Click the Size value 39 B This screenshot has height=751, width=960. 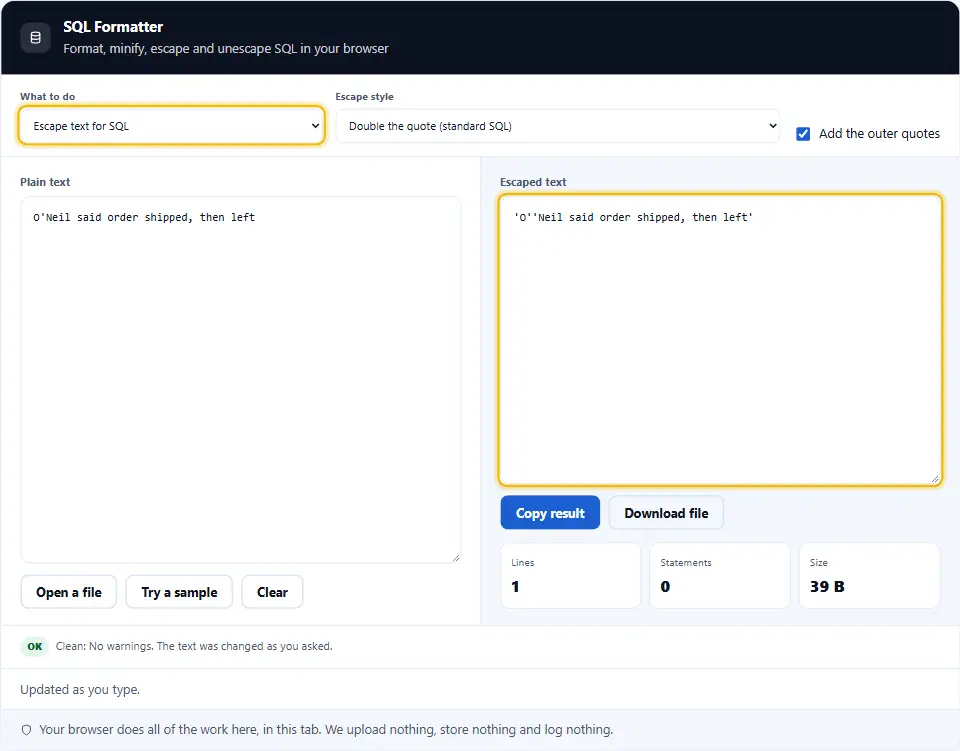point(827,586)
